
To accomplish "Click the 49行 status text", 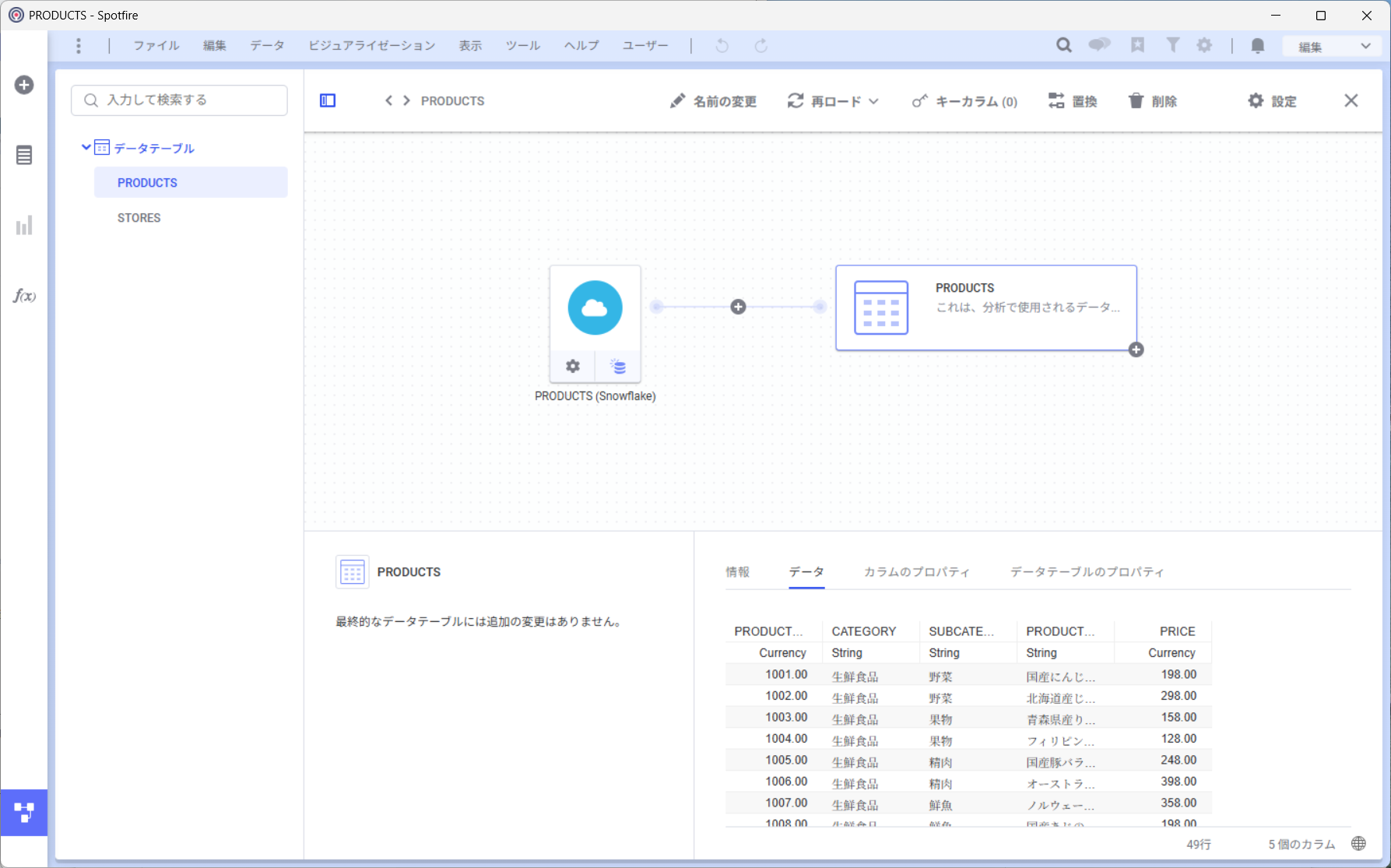I will point(1199,844).
